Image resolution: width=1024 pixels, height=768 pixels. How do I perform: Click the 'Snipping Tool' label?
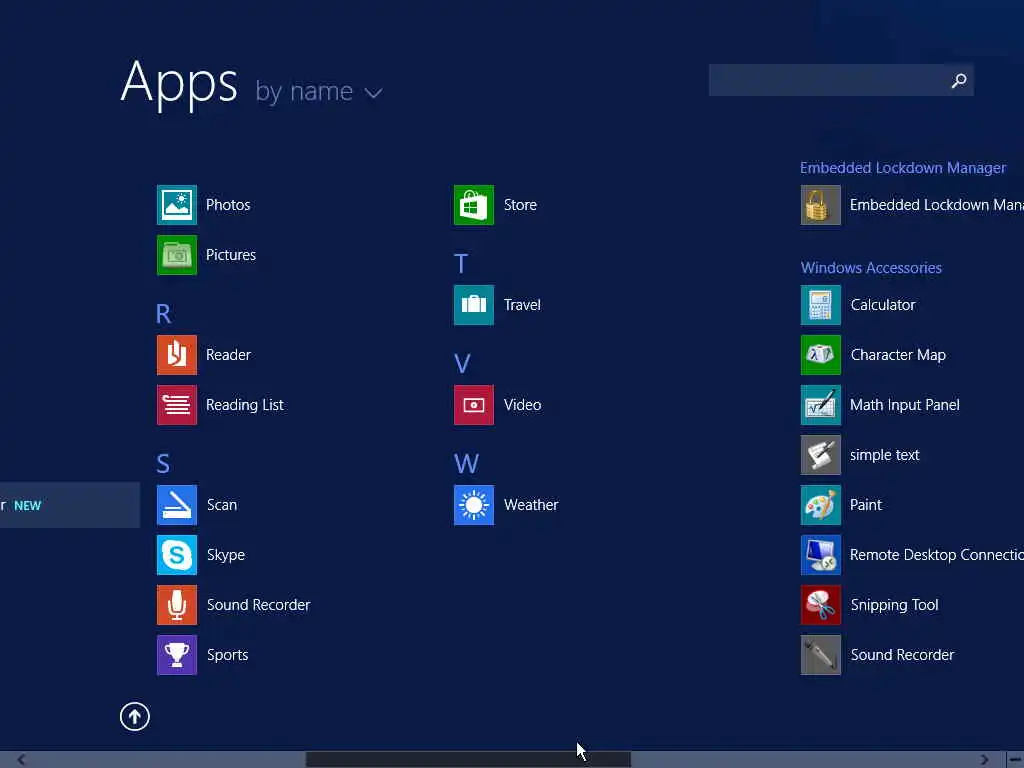click(x=894, y=605)
